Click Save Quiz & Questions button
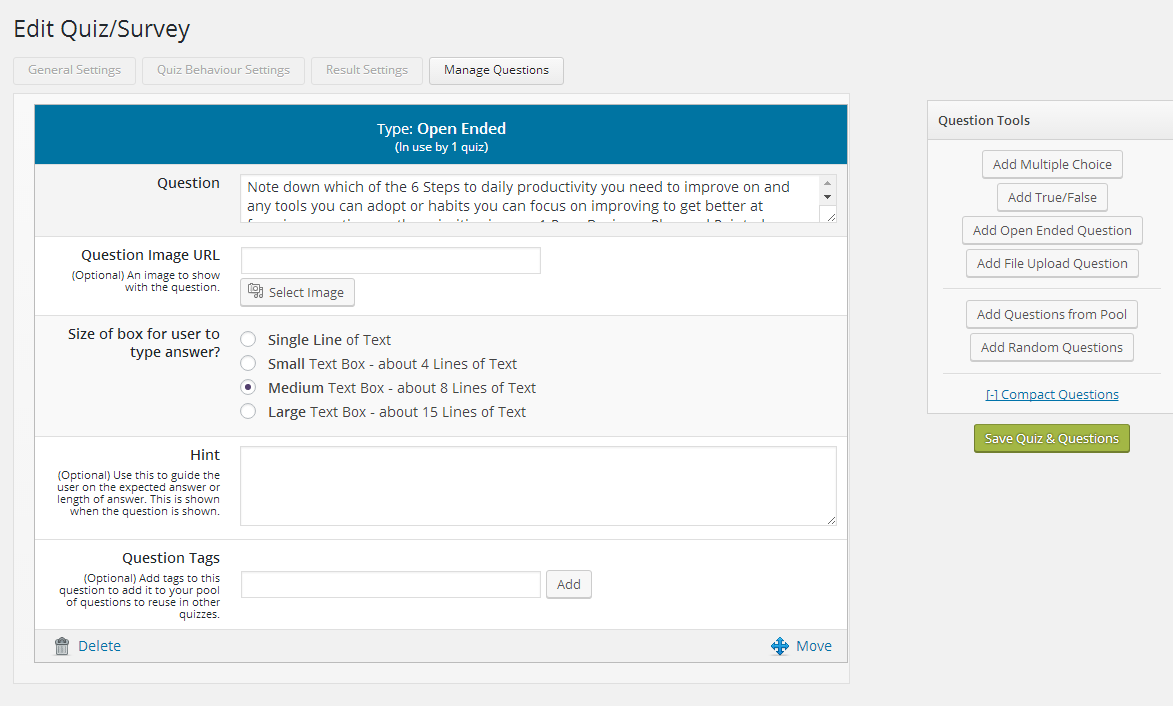The height and width of the screenshot is (706, 1173). point(1052,438)
